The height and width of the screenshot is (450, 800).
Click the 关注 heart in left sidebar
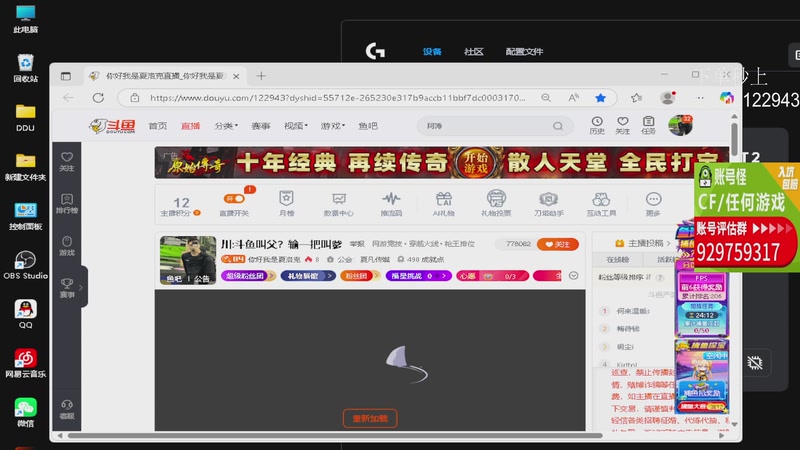pos(67,161)
